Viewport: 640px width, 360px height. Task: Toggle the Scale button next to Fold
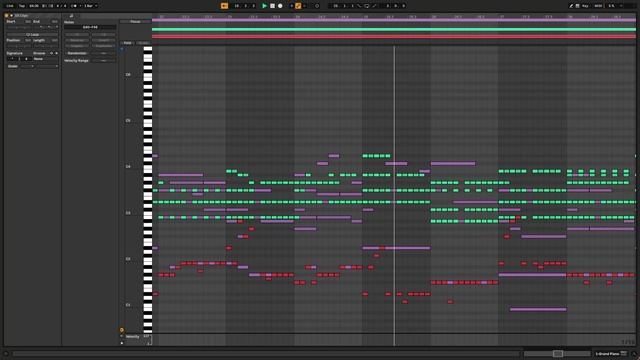pyautogui.click(x=143, y=42)
